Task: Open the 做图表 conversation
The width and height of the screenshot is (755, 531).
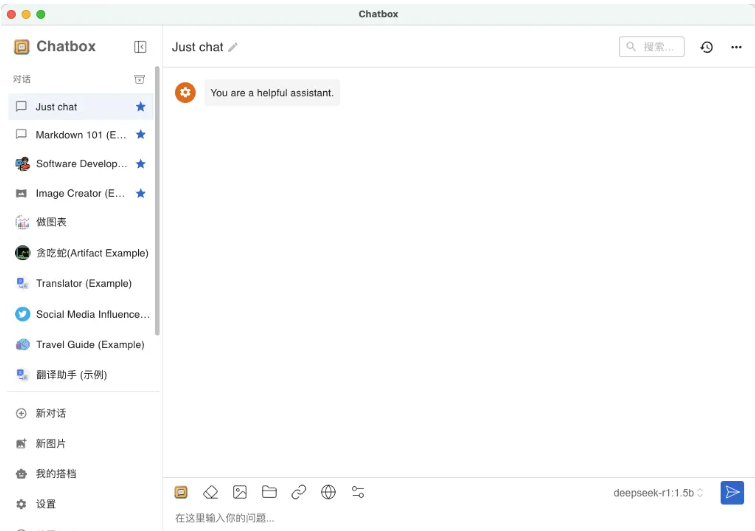Action: 81,222
